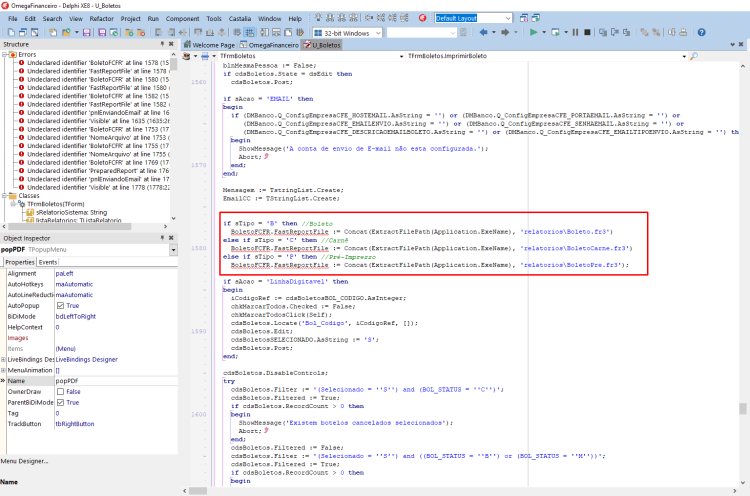Open the TFrmBoletos.ImprimirBoleto method dropdown
This screenshot has height=496, width=750.
(684, 56)
